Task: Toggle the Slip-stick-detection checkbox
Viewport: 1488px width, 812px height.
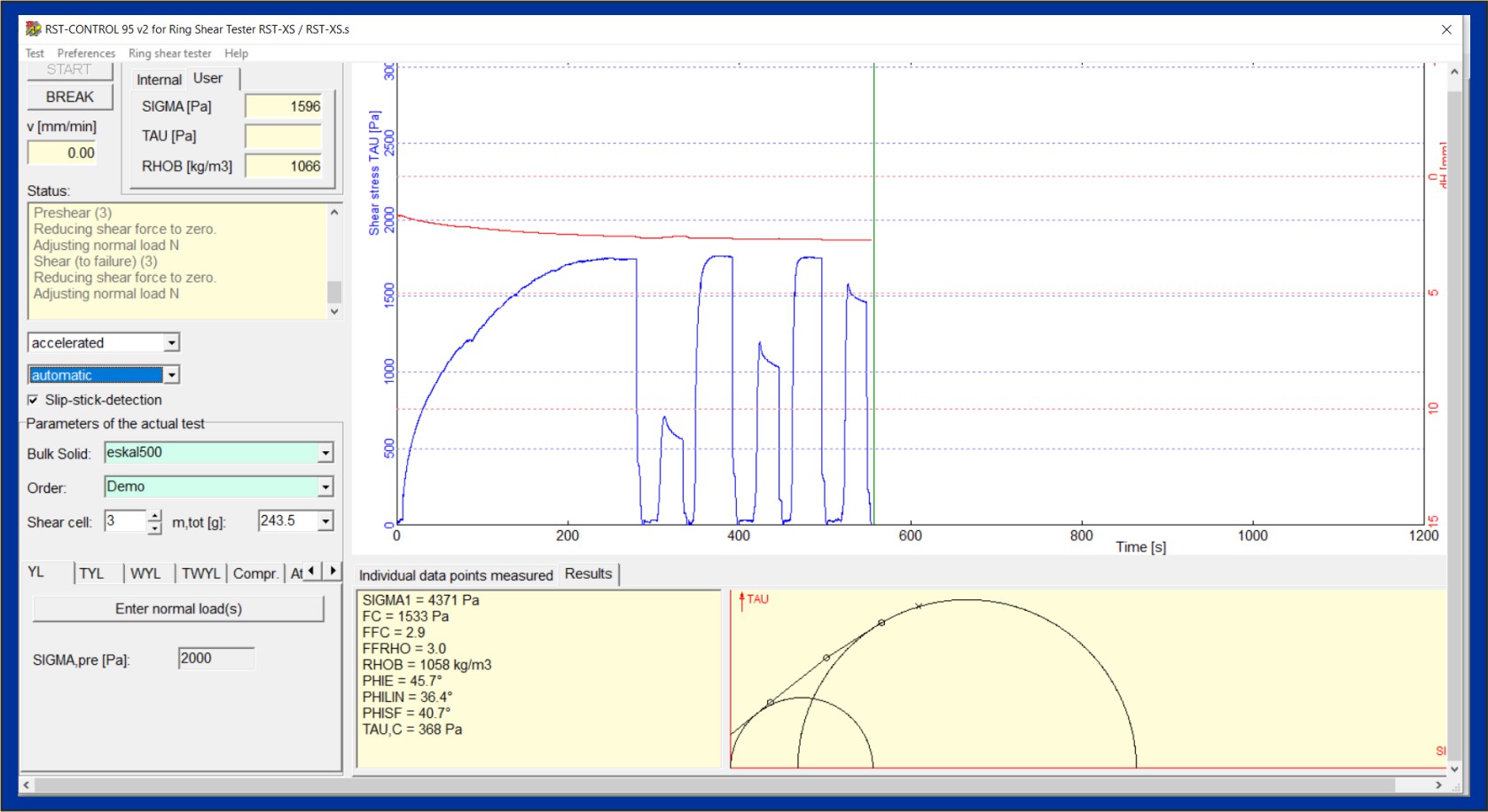Action: pyautogui.click(x=33, y=400)
